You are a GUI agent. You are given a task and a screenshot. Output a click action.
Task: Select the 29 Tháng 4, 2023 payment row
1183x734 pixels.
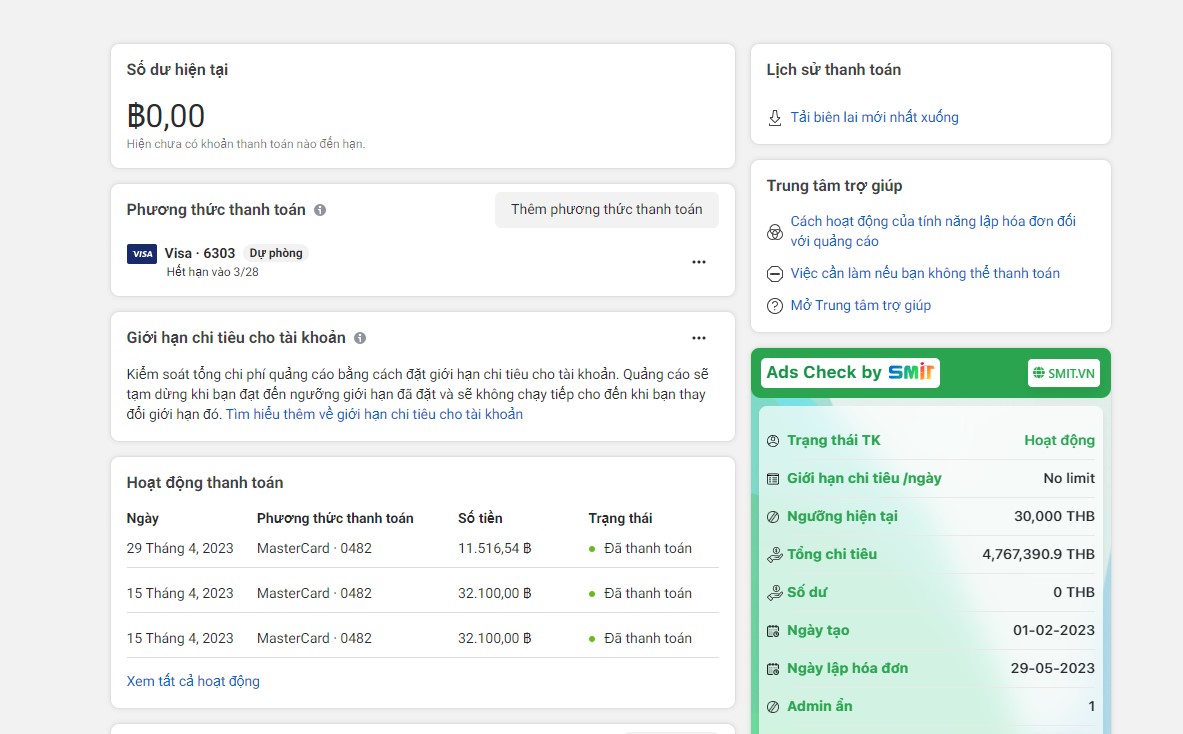[x=422, y=548]
